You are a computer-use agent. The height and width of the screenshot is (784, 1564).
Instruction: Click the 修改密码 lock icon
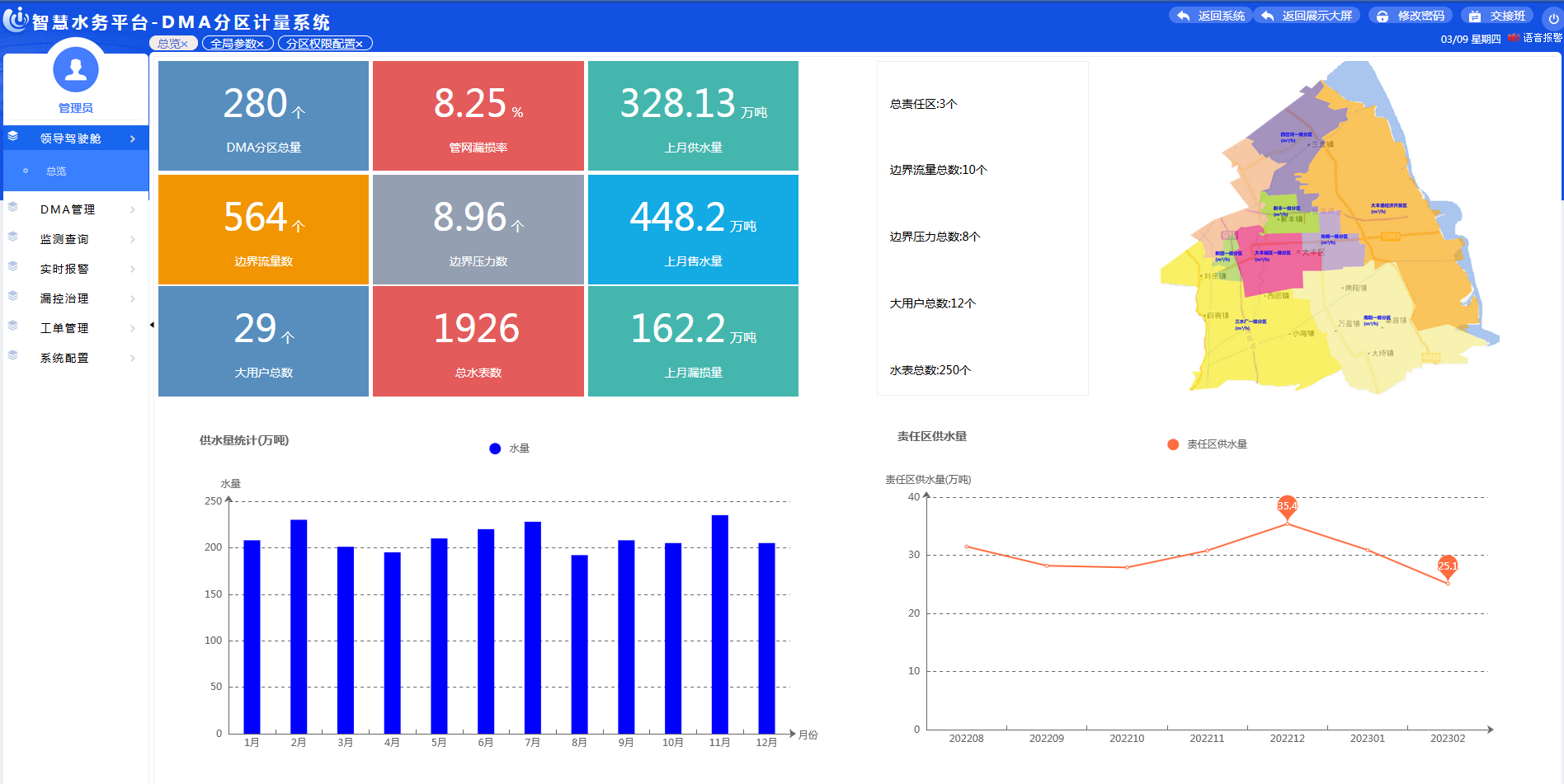click(1383, 16)
